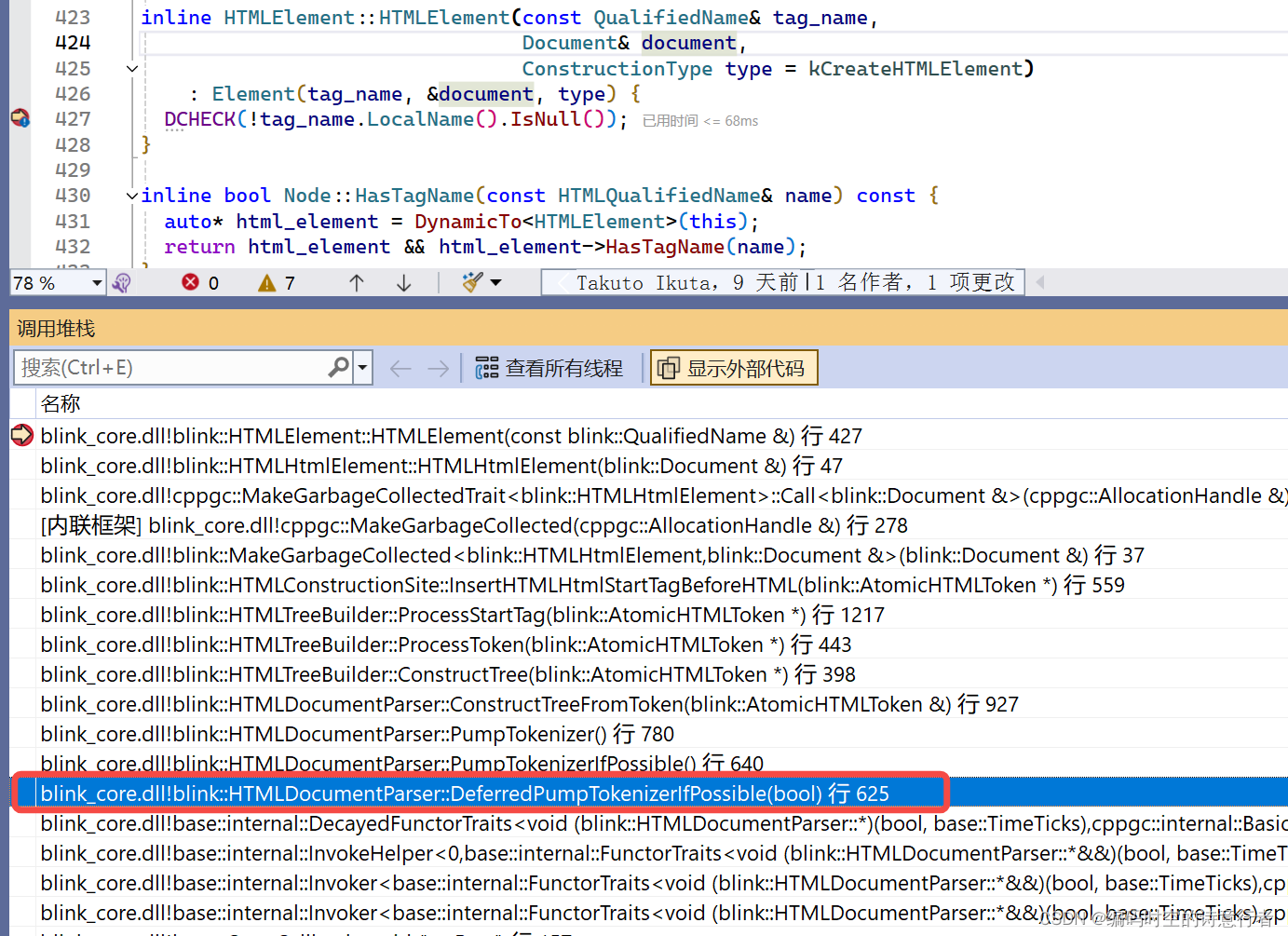Go to next issue with down arrow
The image size is (1288, 936).
coord(404,283)
